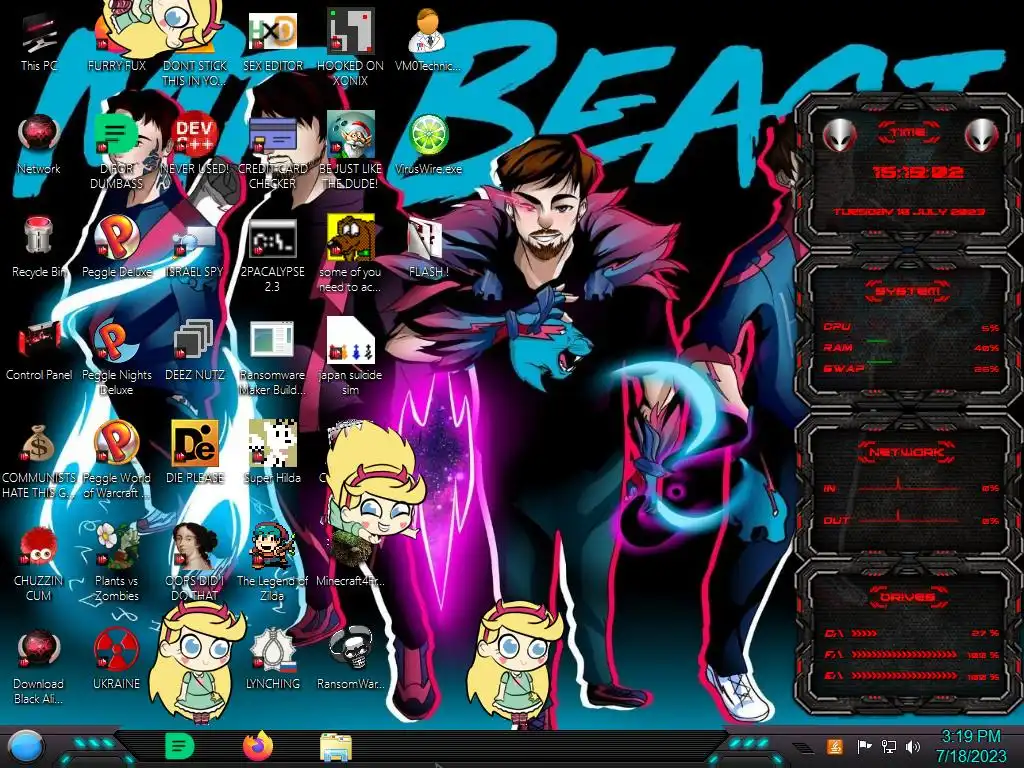Launch Firefox from the taskbar
Viewport: 1024px width, 768px height.
[x=258, y=746]
